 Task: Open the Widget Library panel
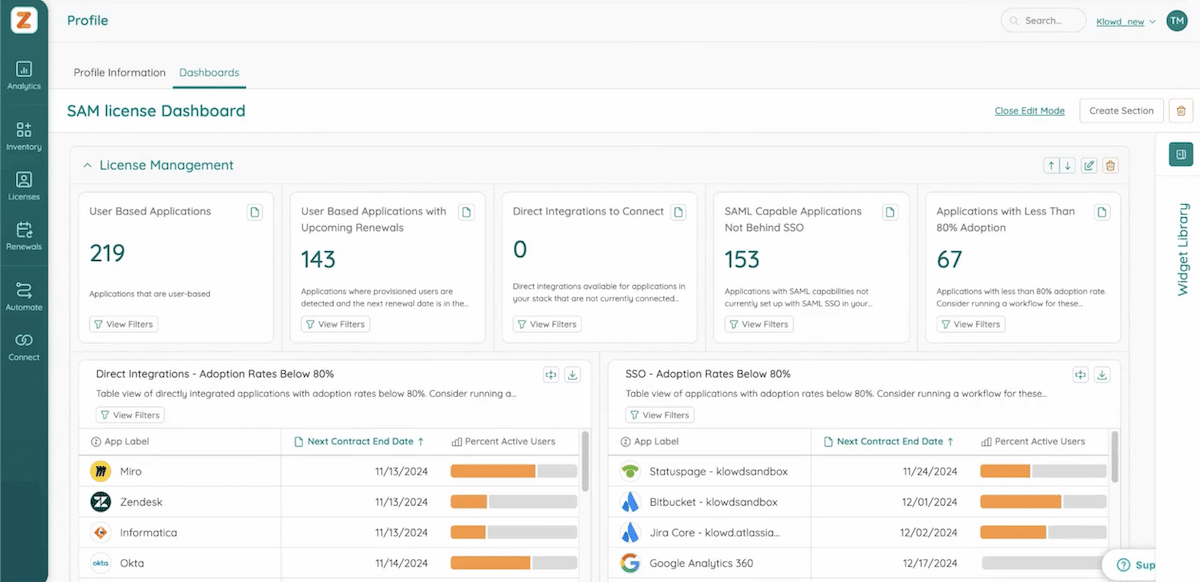coord(1181,155)
